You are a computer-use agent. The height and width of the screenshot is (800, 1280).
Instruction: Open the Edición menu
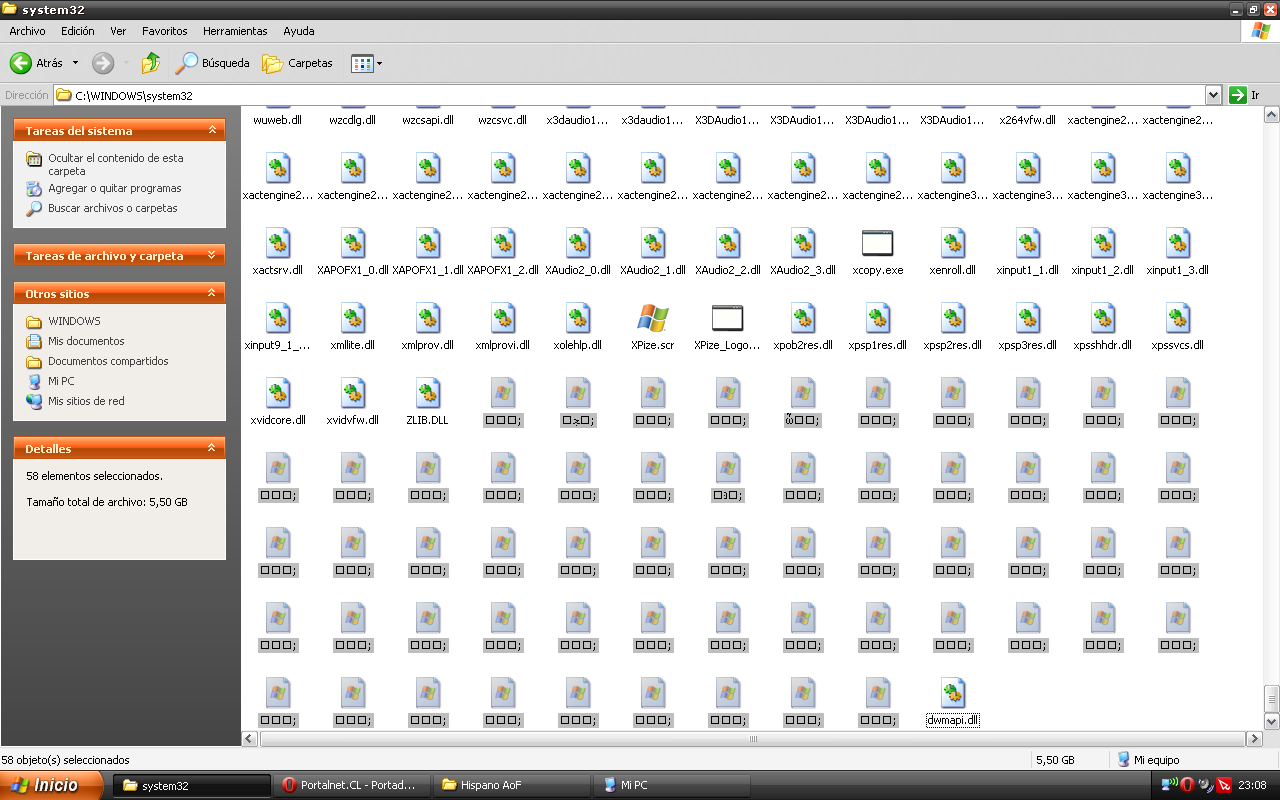coord(77,31)
